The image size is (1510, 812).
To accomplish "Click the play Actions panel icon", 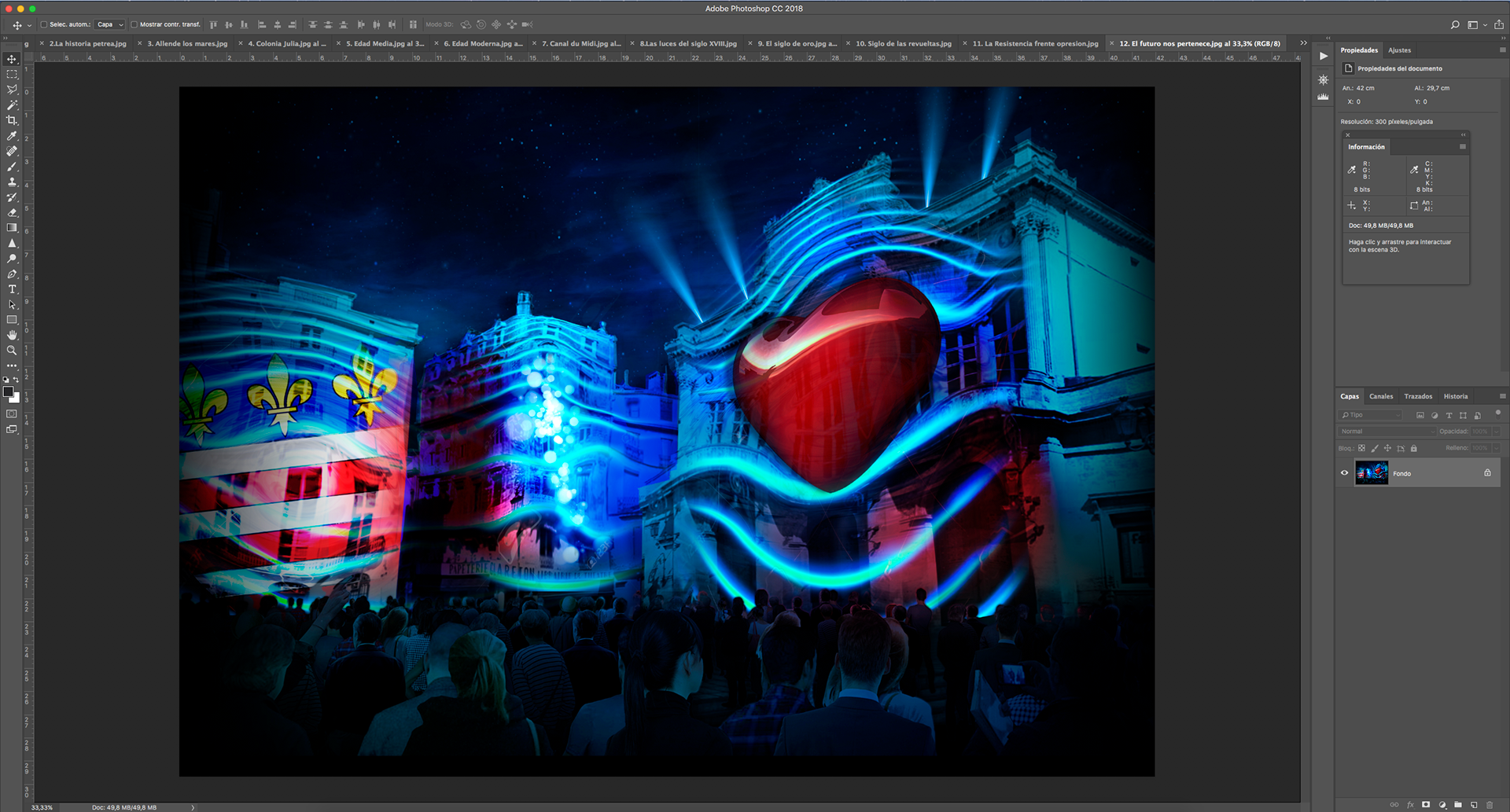I will pos(1324,56).
